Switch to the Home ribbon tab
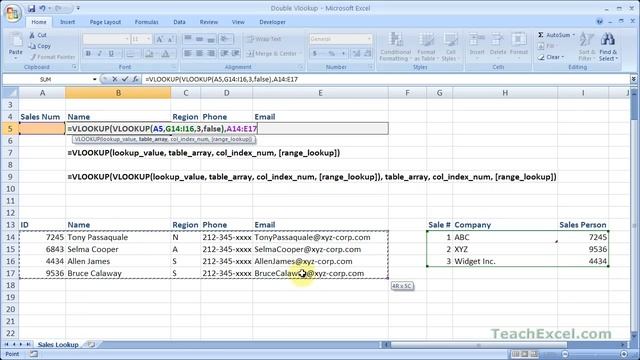 coord(39,22)
